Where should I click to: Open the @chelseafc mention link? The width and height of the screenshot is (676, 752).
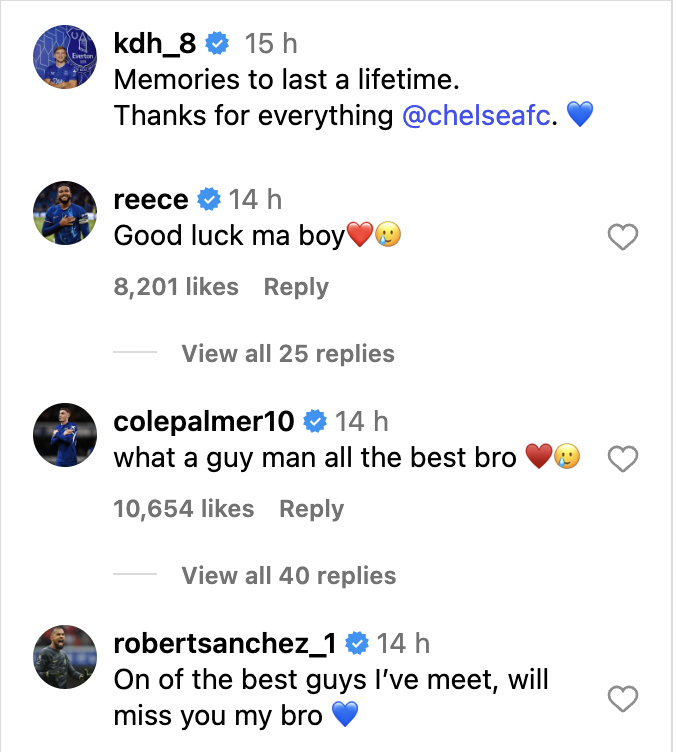coord(477,115)
